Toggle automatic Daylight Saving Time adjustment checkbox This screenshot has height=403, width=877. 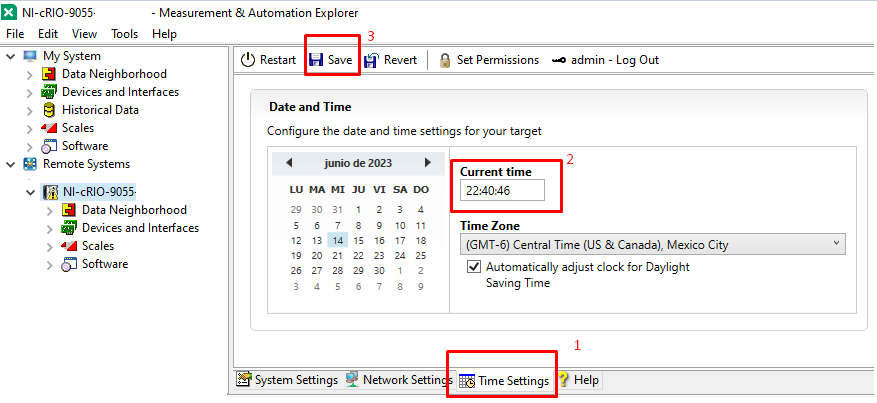click(474, 268)
